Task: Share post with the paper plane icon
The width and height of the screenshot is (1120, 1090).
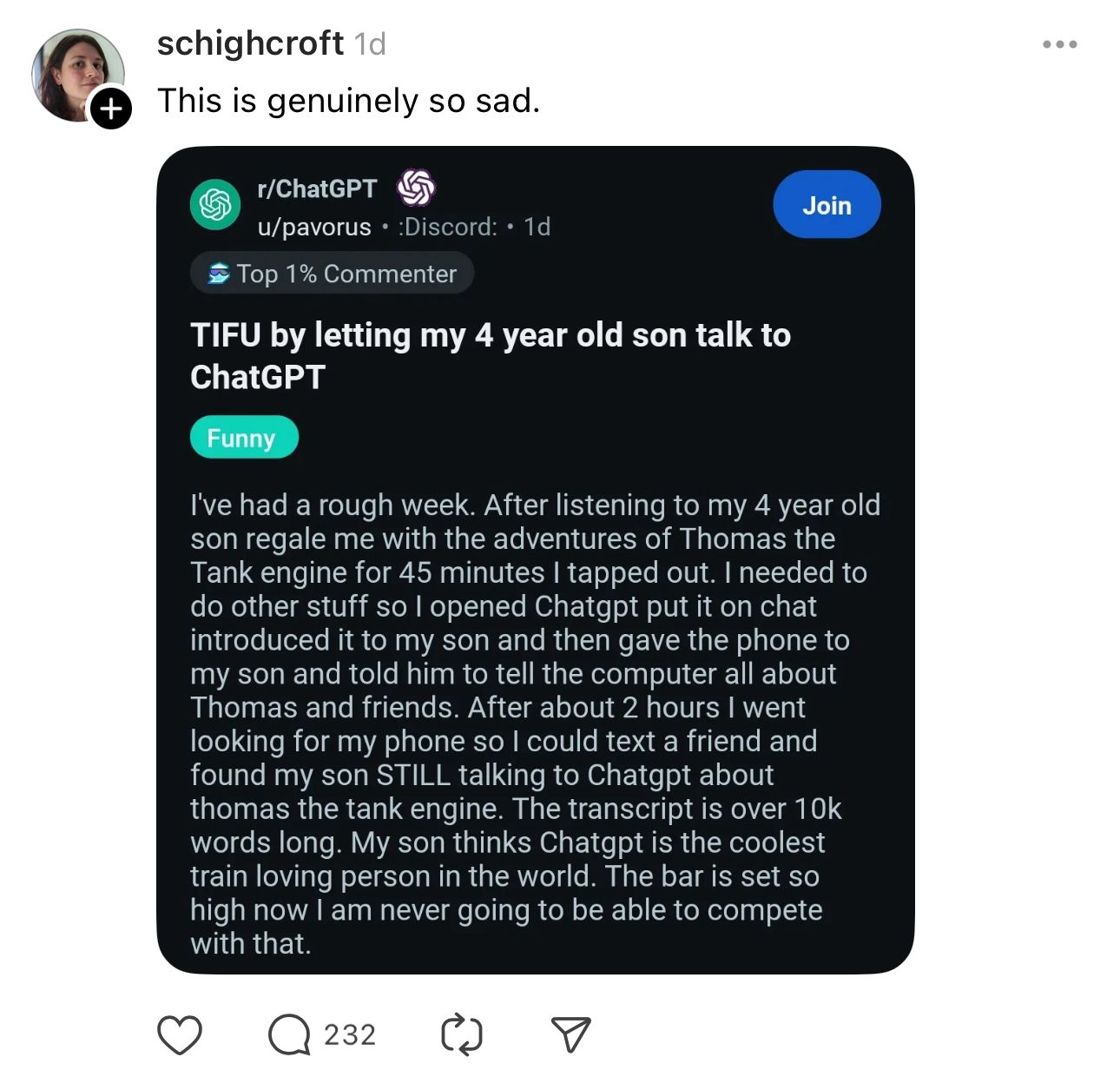Action: (570, 1034)
